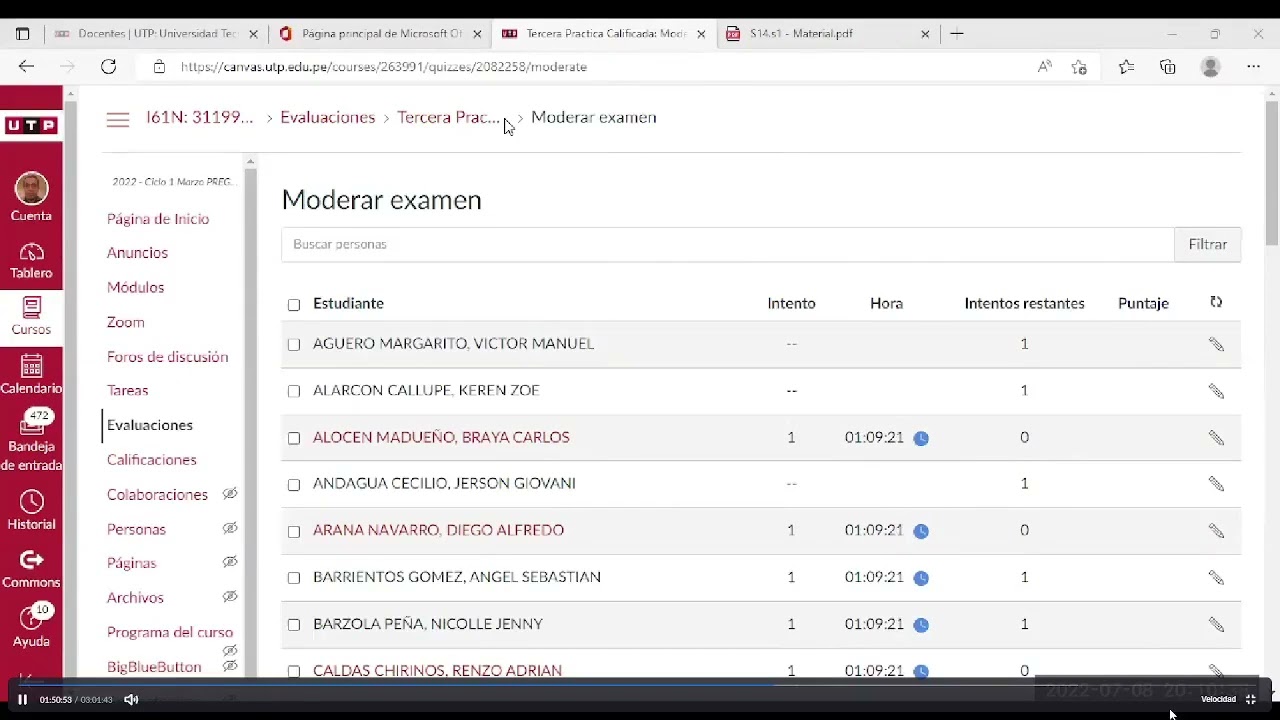Edit extensions for BARZOLA PEÑA pencil icon

click(1216, 624)
